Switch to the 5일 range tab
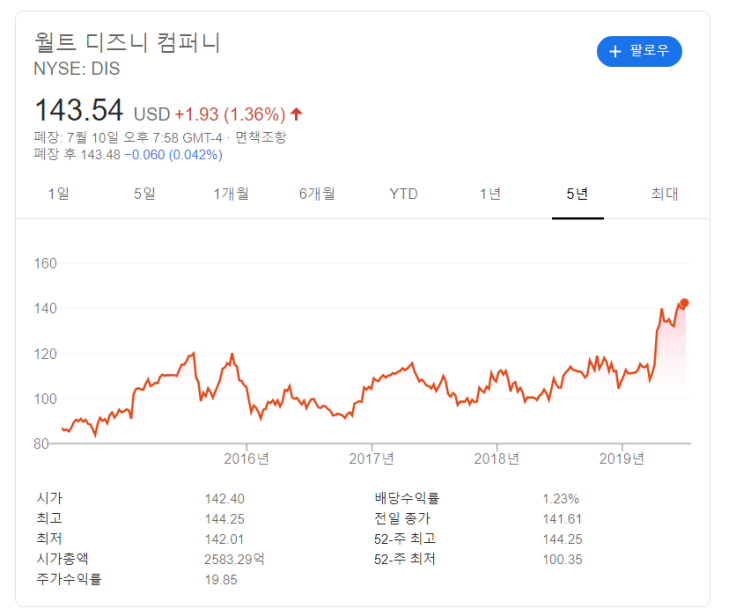 (145, 194)
